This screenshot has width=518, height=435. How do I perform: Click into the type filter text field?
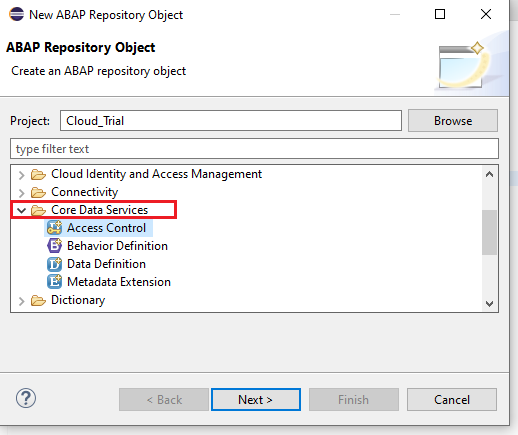click(x=254, y=149)
